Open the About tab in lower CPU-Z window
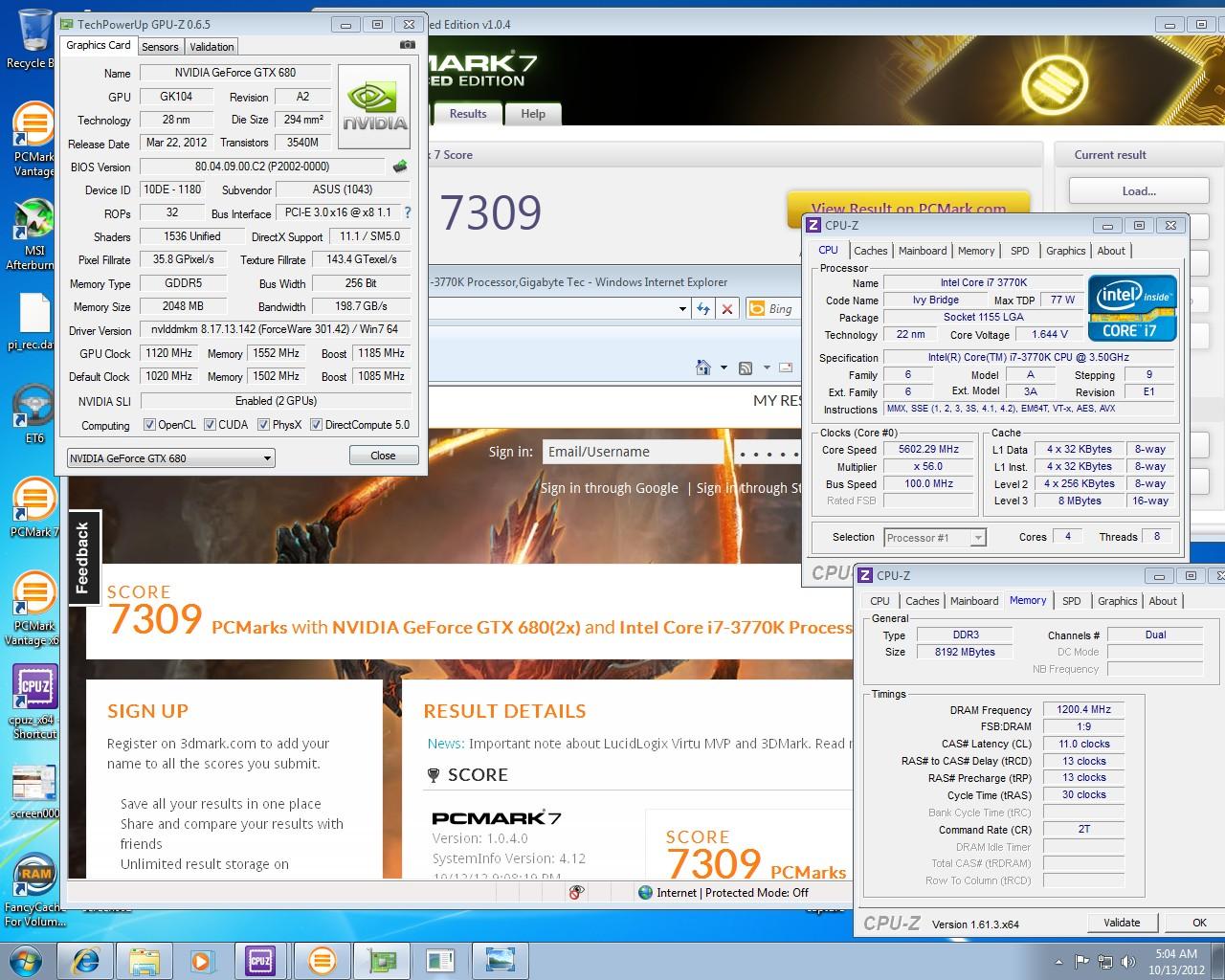The height and width of the screenshot is (980, 1225). click(x=1163, y=601)
